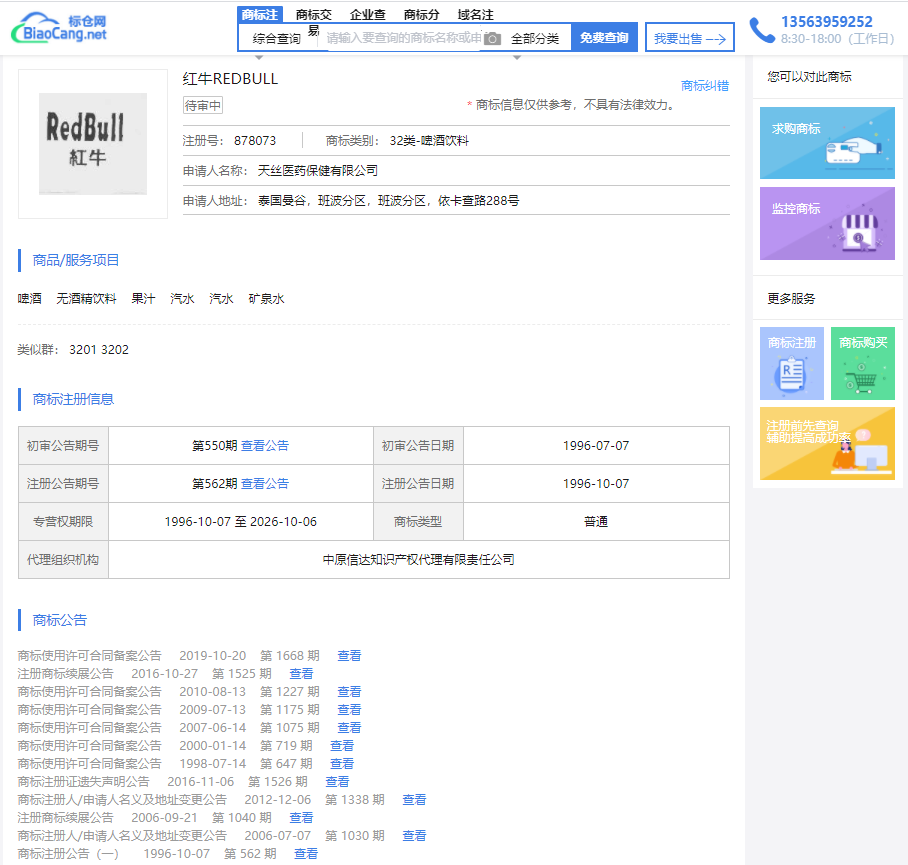Click the 1996-07-07 preliminary announcement date cell
Viewport: 908px width, 865px height.
596,446
